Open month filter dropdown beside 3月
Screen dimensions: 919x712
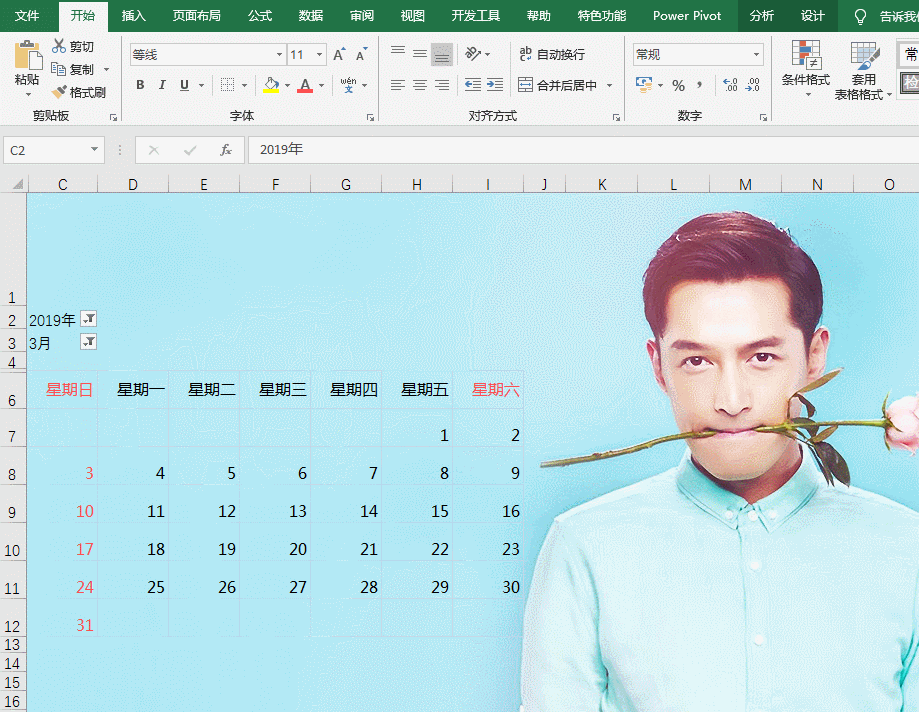(x=89, y=342)
